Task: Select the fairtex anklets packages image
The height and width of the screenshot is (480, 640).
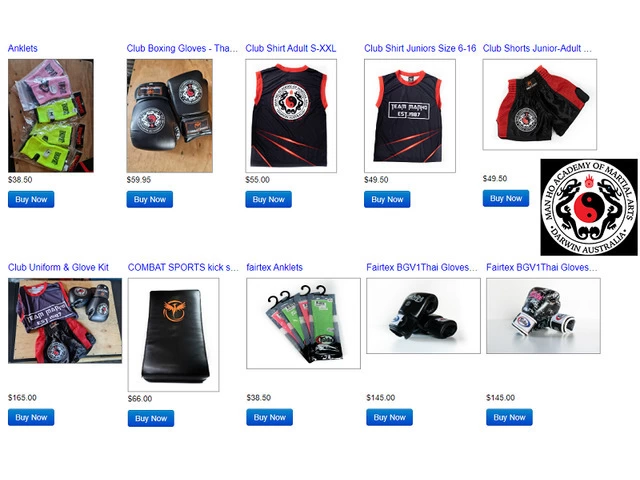Action: click(303, 324)
